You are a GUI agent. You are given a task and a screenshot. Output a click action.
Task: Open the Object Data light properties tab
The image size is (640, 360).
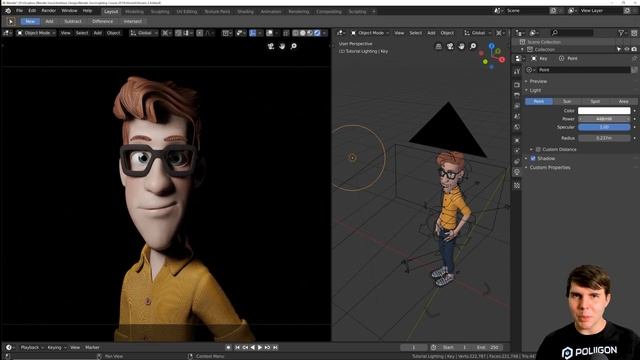[517, 172]
